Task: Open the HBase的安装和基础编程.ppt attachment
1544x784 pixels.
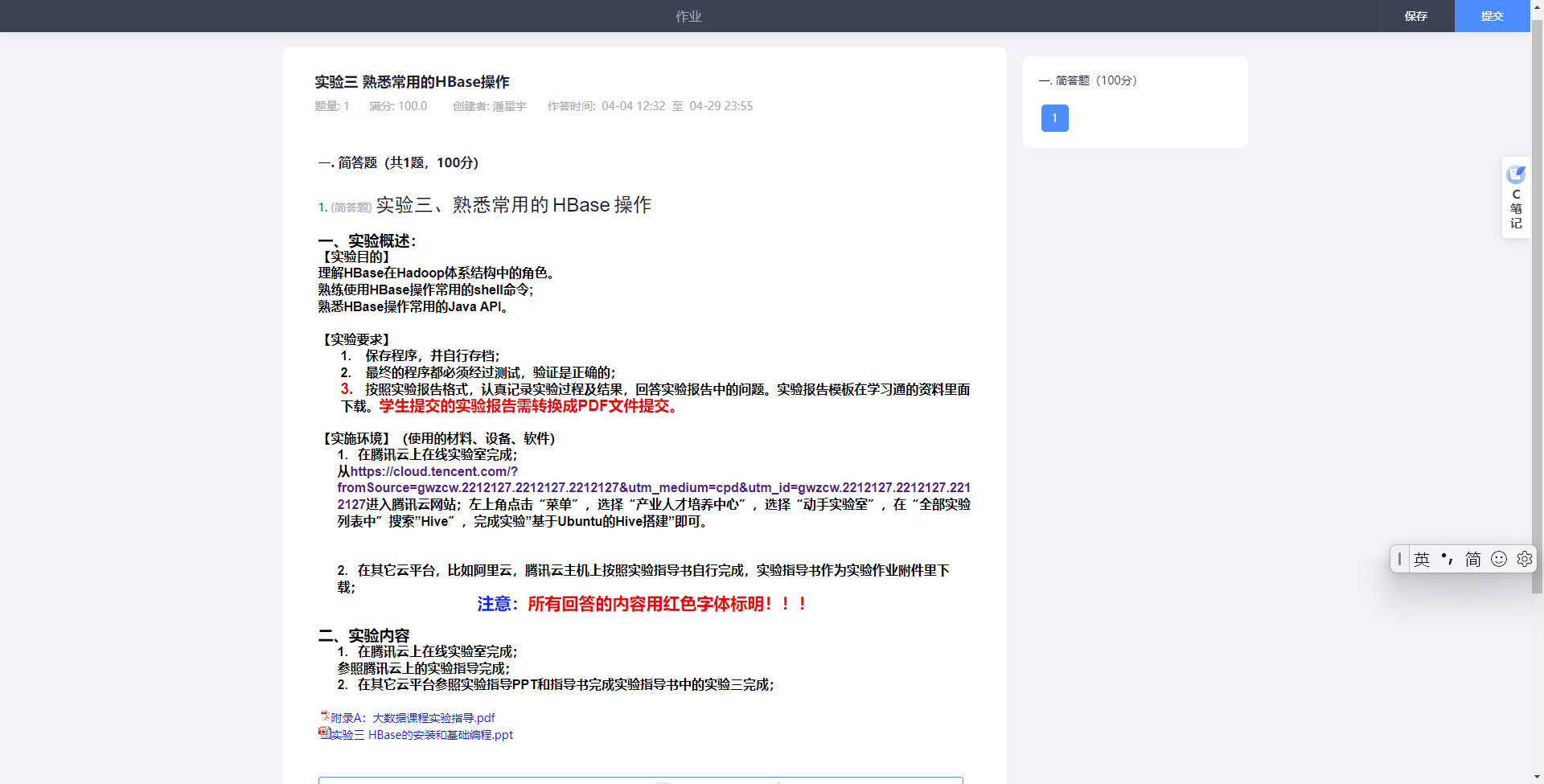Action: (x=421, y=735)
